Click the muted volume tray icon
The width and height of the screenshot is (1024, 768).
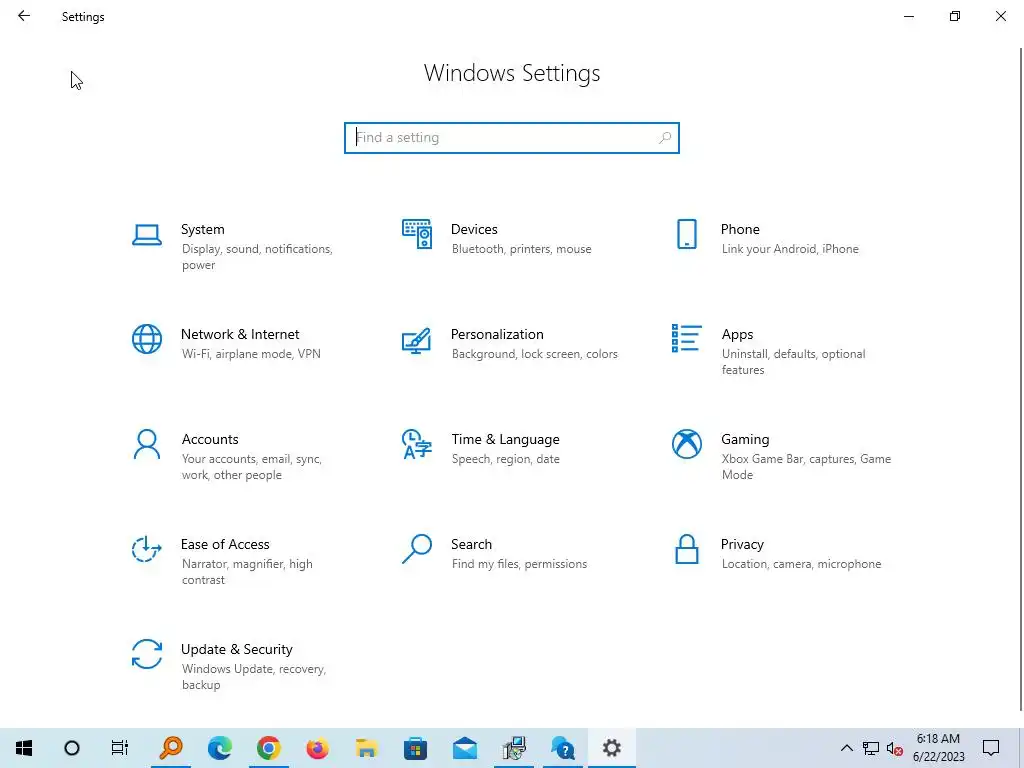(895, 748)
